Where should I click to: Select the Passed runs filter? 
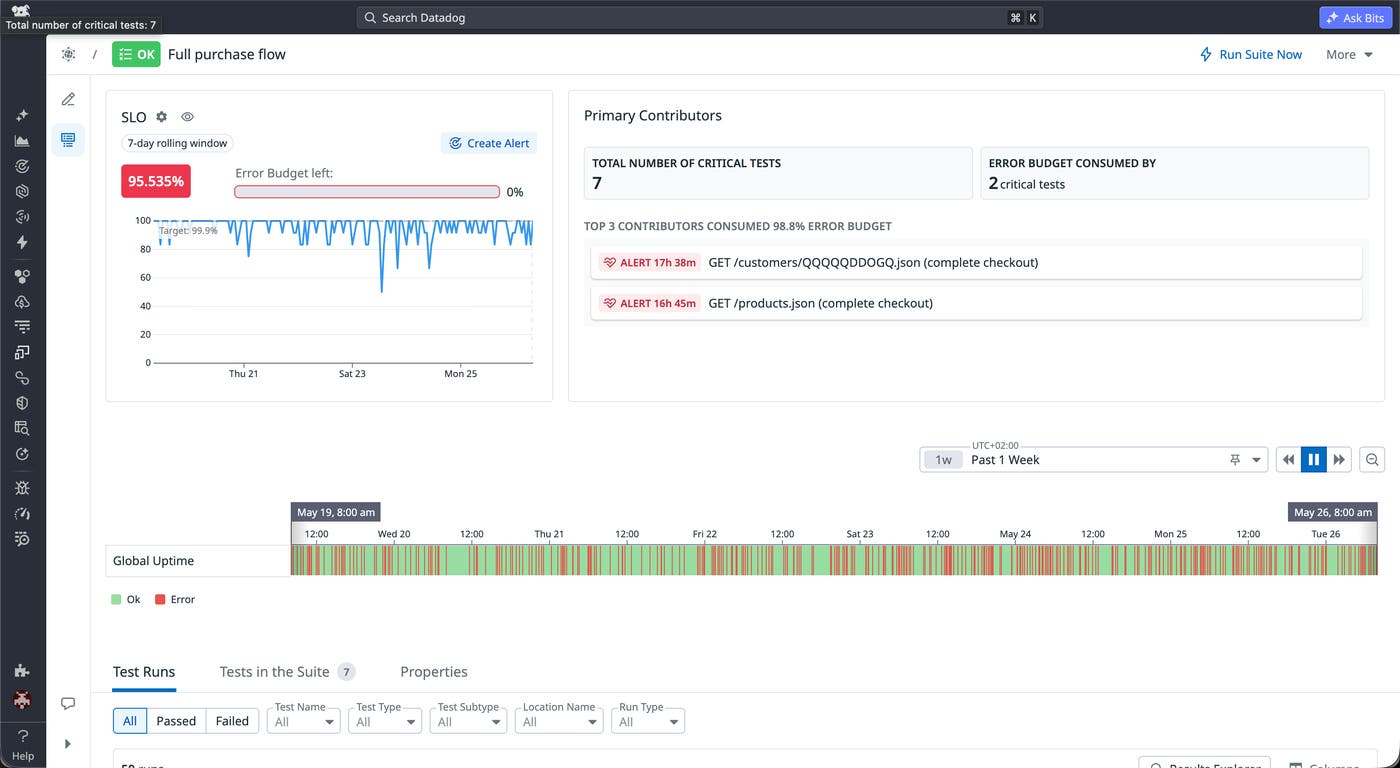(176, 721)
